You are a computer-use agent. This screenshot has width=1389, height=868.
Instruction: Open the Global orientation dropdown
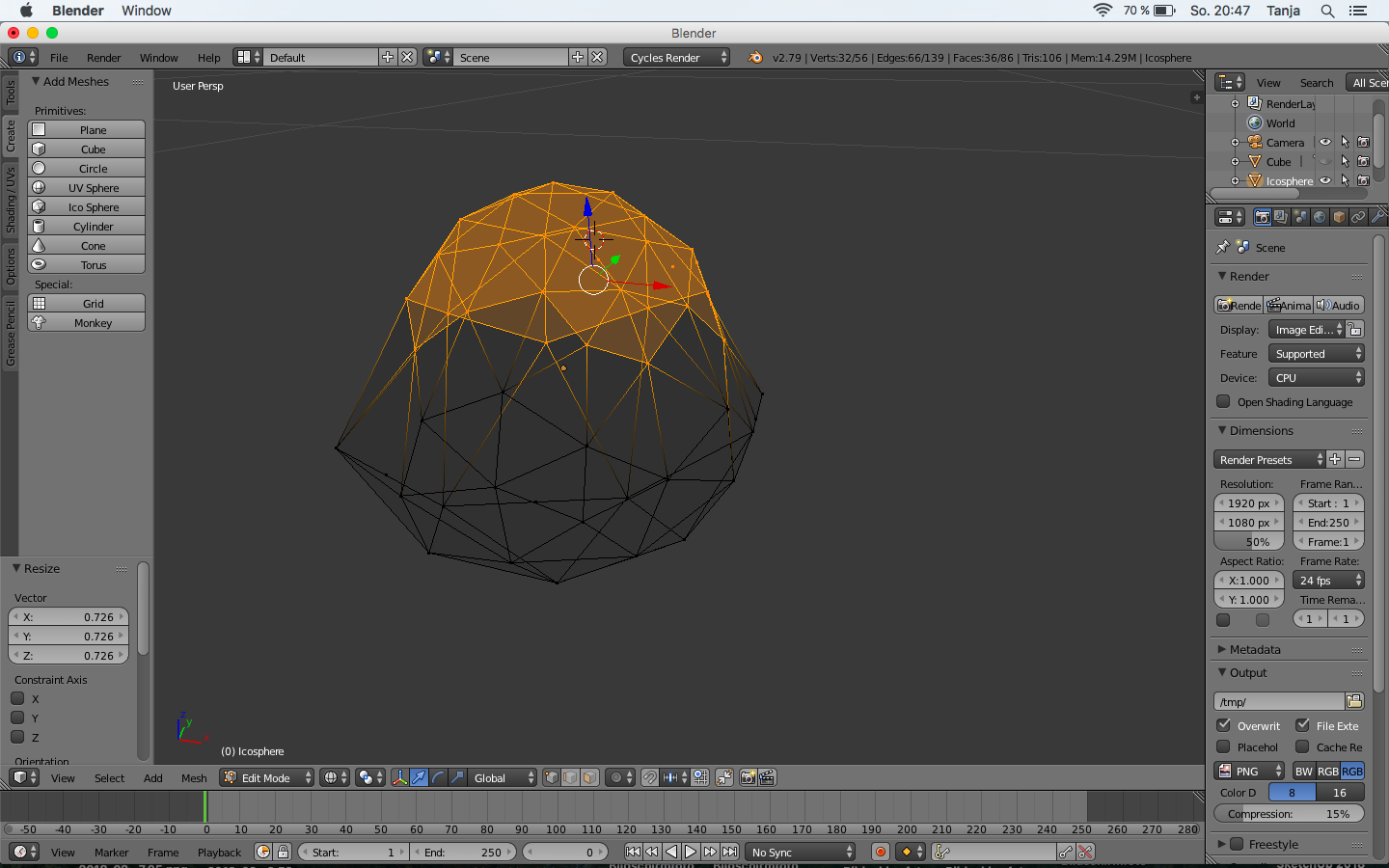click(x=504, y=777)
